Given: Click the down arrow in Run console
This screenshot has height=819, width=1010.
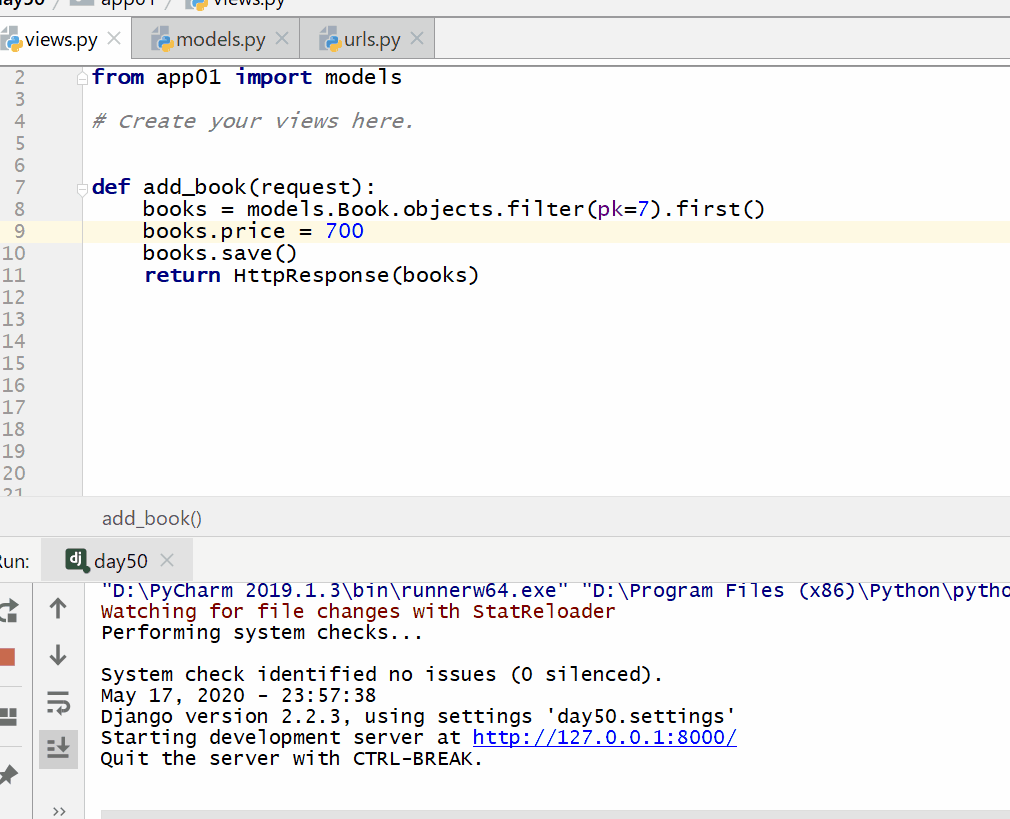Looking at the screenshot, I should coord(58,656).
